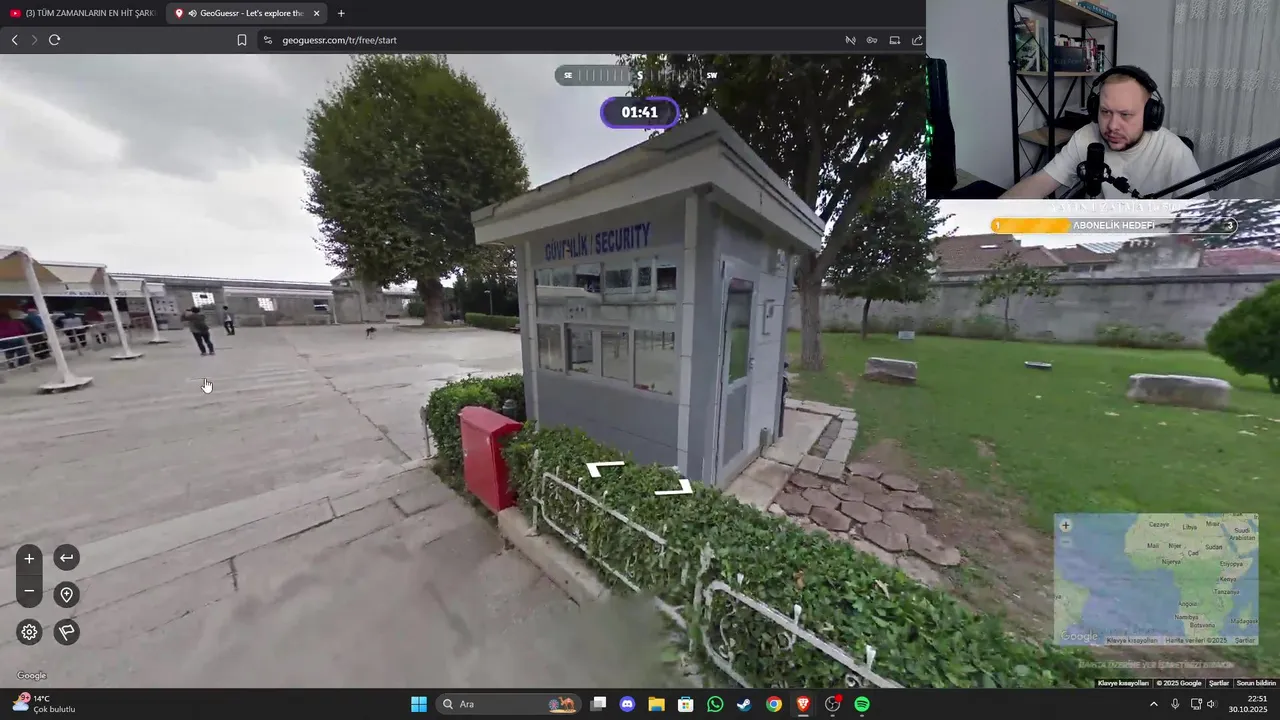This screenshot has height=720, width=1280.
Task: Click the picture-in-picture icon in the toolbar
Action: pos(895,40)
